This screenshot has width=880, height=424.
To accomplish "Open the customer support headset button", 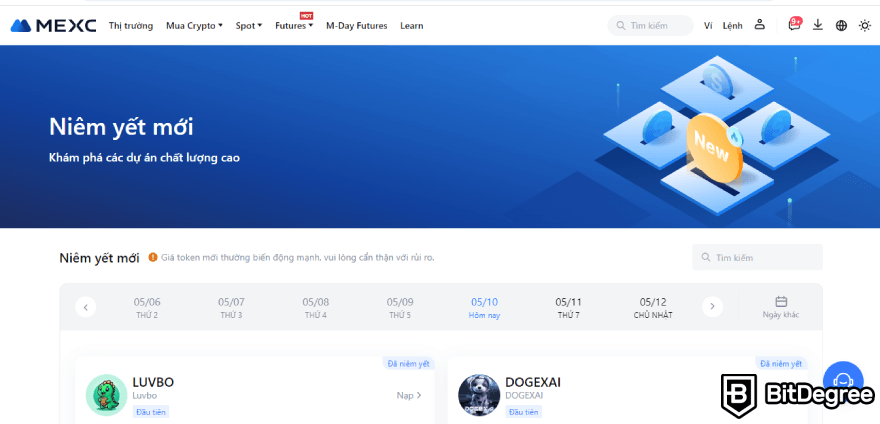I will click(x=843, y=381).
